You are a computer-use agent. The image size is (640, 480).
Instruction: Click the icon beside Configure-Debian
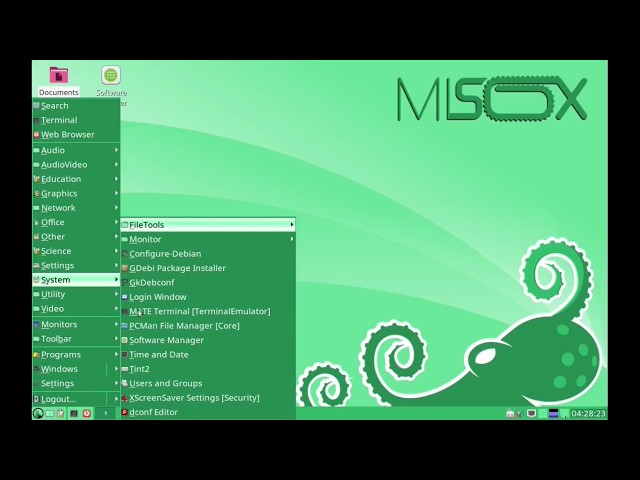124,254
